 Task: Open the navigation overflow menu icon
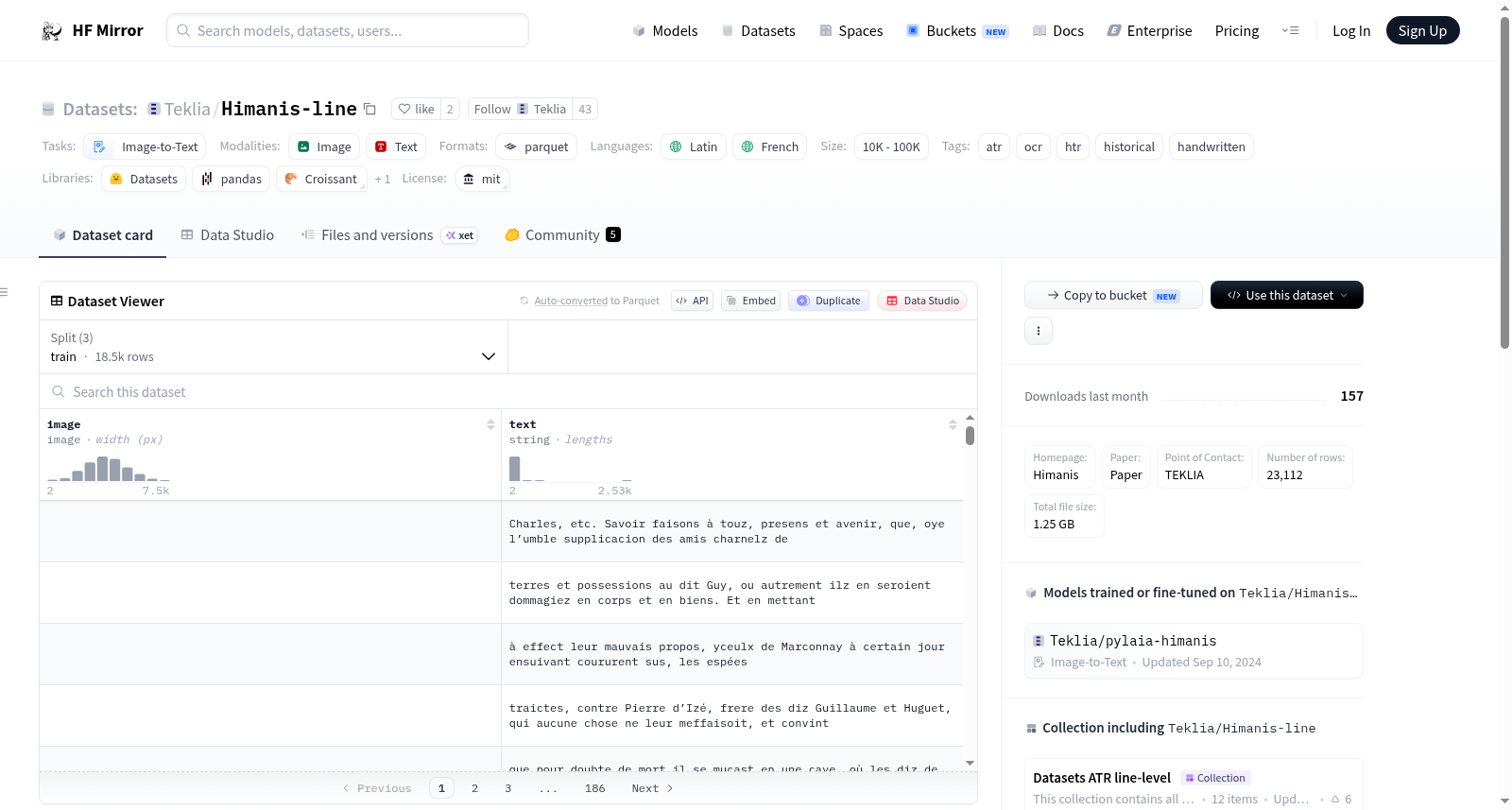click(x=1290, y=30)
